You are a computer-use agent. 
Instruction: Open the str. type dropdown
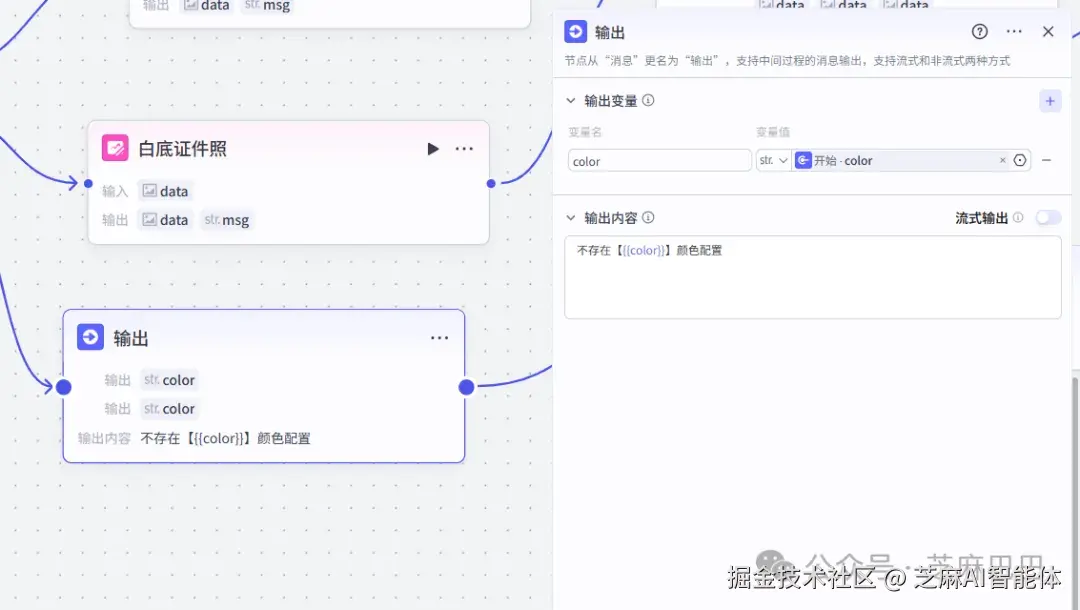point(773,160)
